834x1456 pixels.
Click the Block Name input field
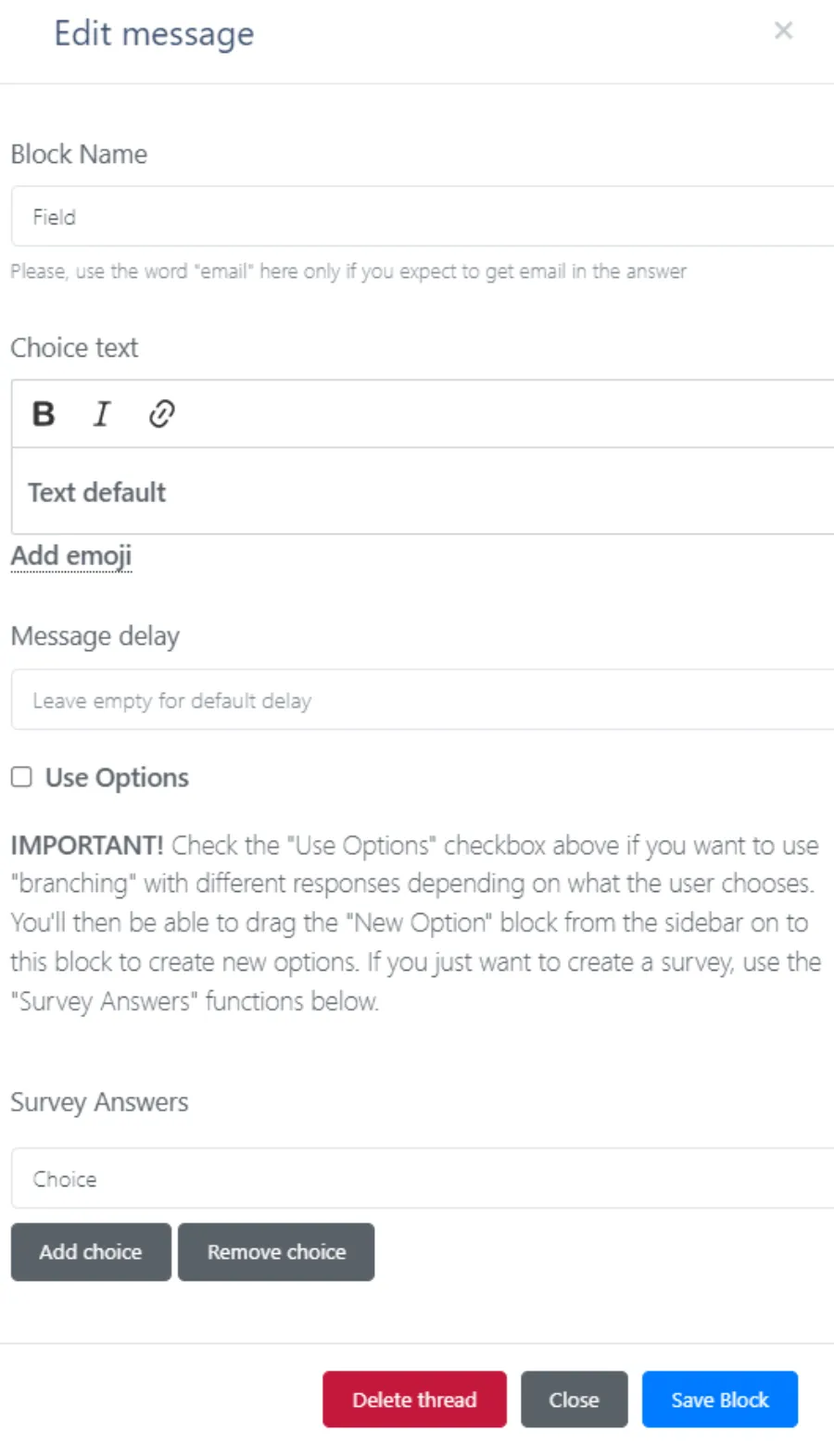pos(423,217)
